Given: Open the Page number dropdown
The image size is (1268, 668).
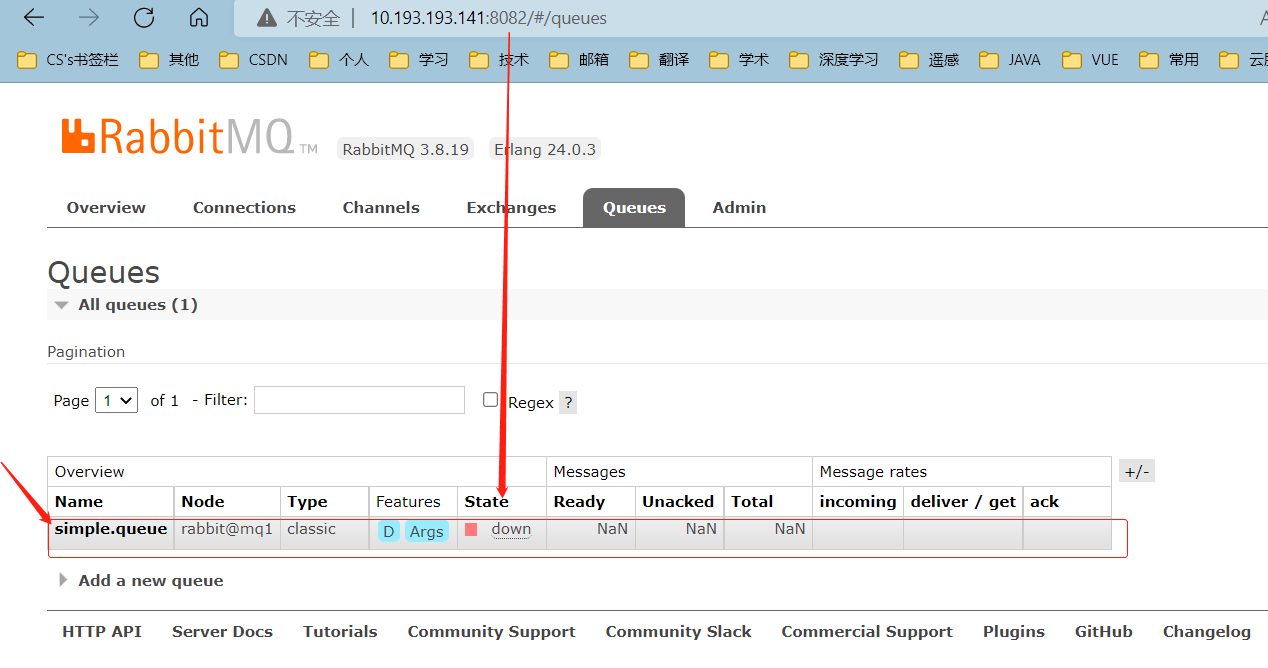Looking at the screenshot, I should click(116, 400).
